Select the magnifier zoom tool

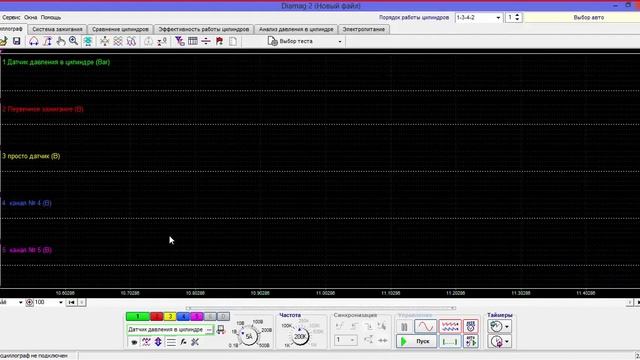click(73, 41)
